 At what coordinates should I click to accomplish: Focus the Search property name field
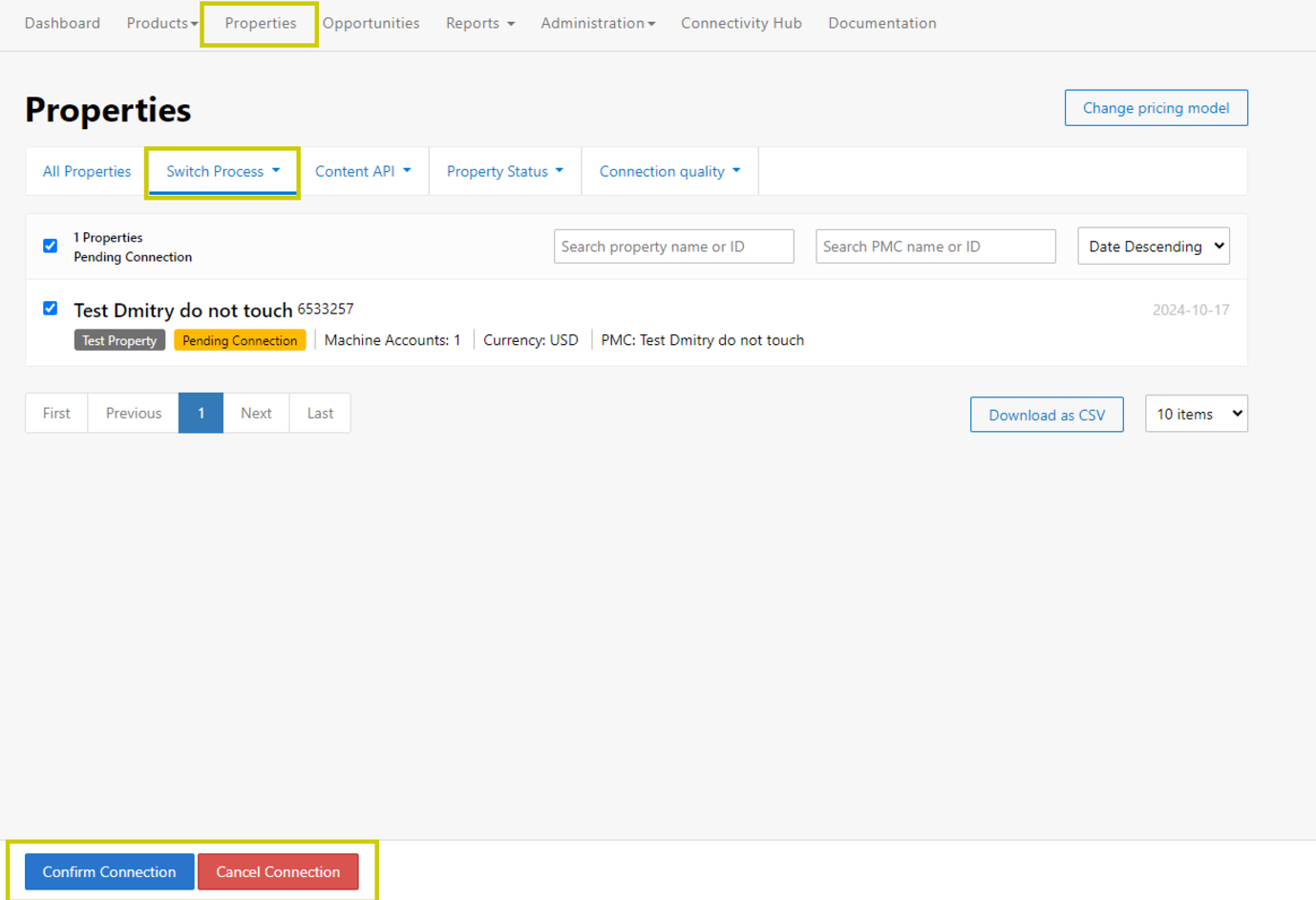(673, 246)
